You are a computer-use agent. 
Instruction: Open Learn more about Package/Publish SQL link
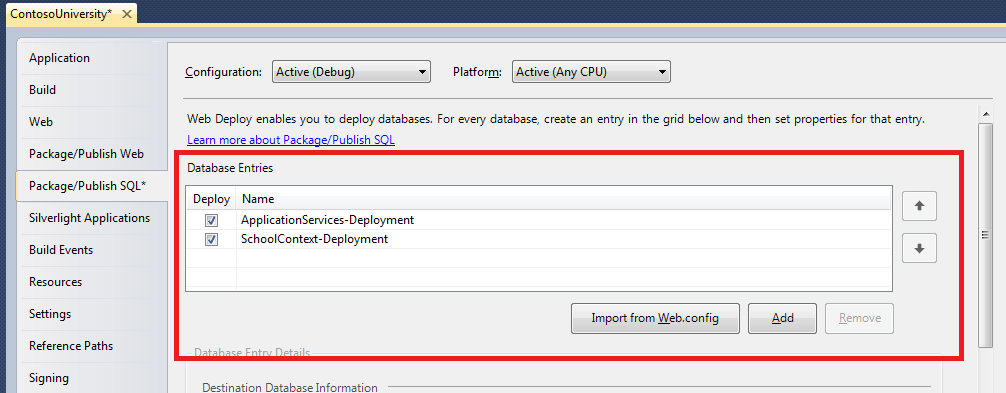291,139
